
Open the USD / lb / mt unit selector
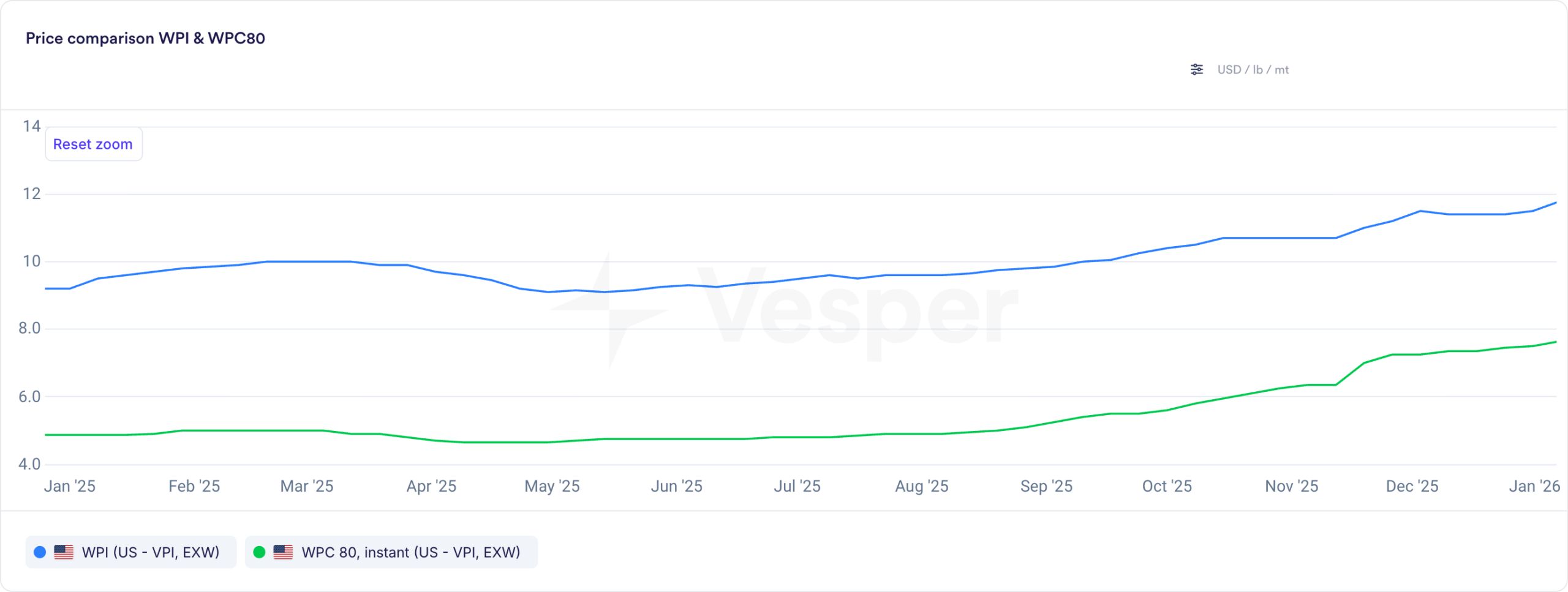[x=1253, y=70]
